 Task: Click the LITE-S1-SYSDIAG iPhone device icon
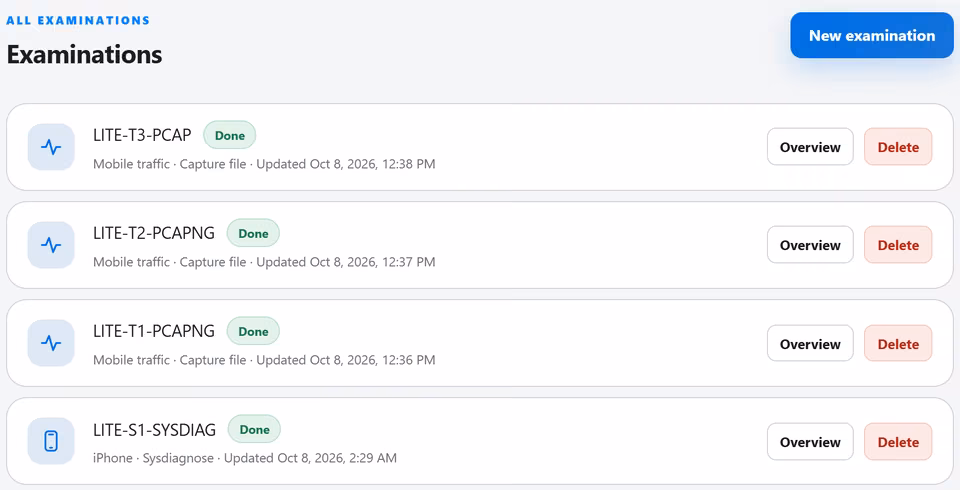51,441
